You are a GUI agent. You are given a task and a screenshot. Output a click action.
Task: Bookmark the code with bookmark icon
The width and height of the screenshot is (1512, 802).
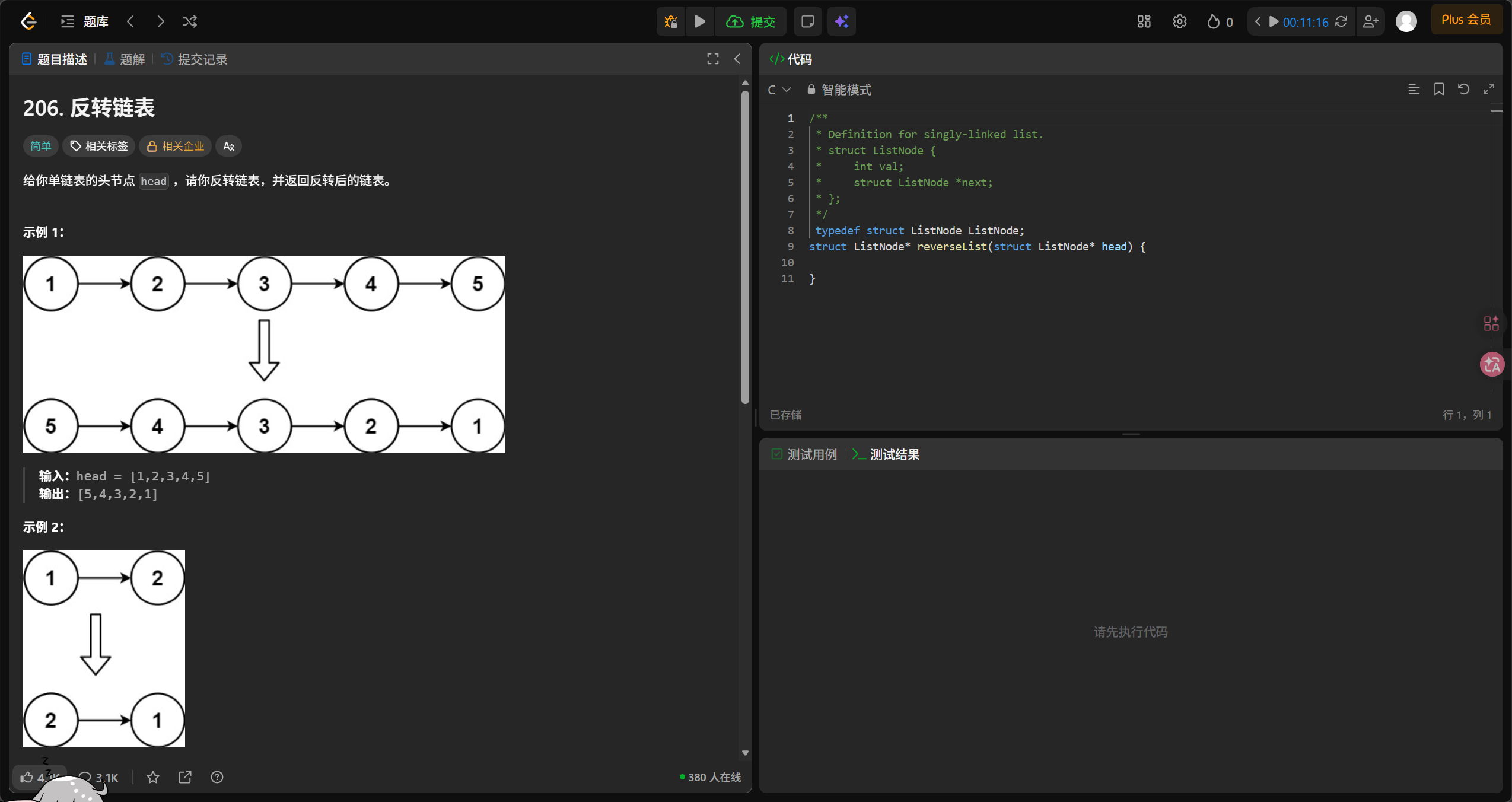[x=1438, y=89]
